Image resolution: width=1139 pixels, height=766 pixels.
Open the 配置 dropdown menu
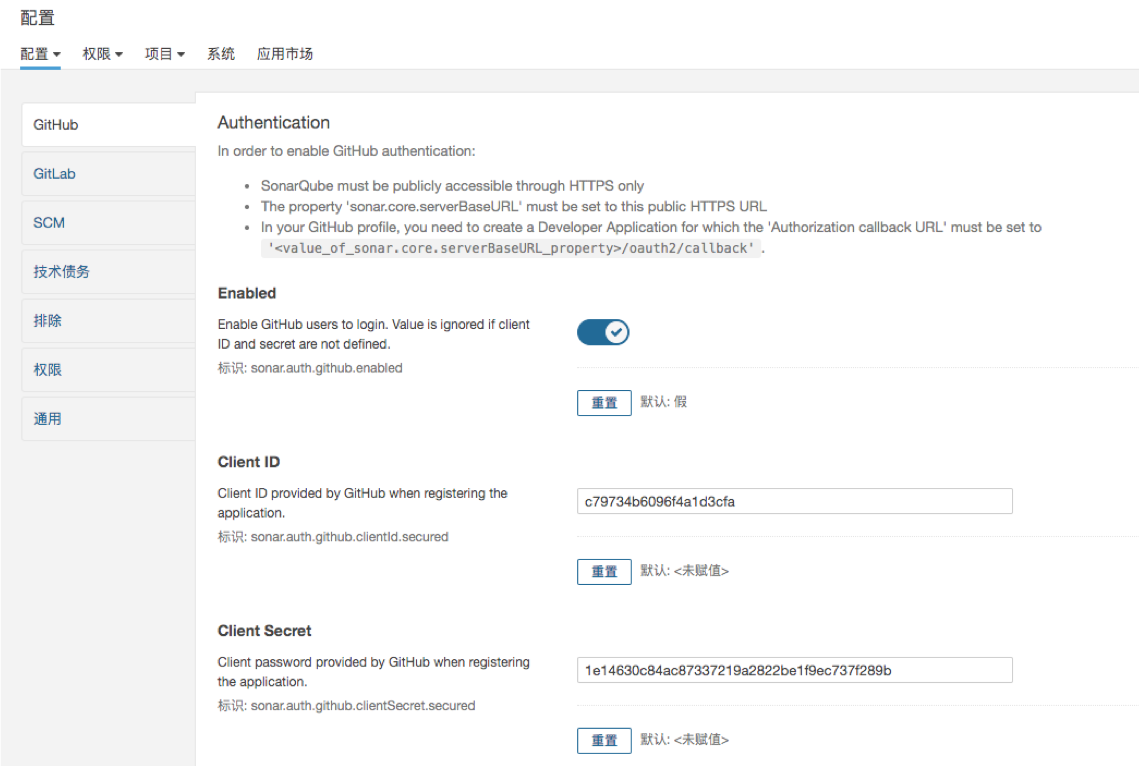pos(40,54)
